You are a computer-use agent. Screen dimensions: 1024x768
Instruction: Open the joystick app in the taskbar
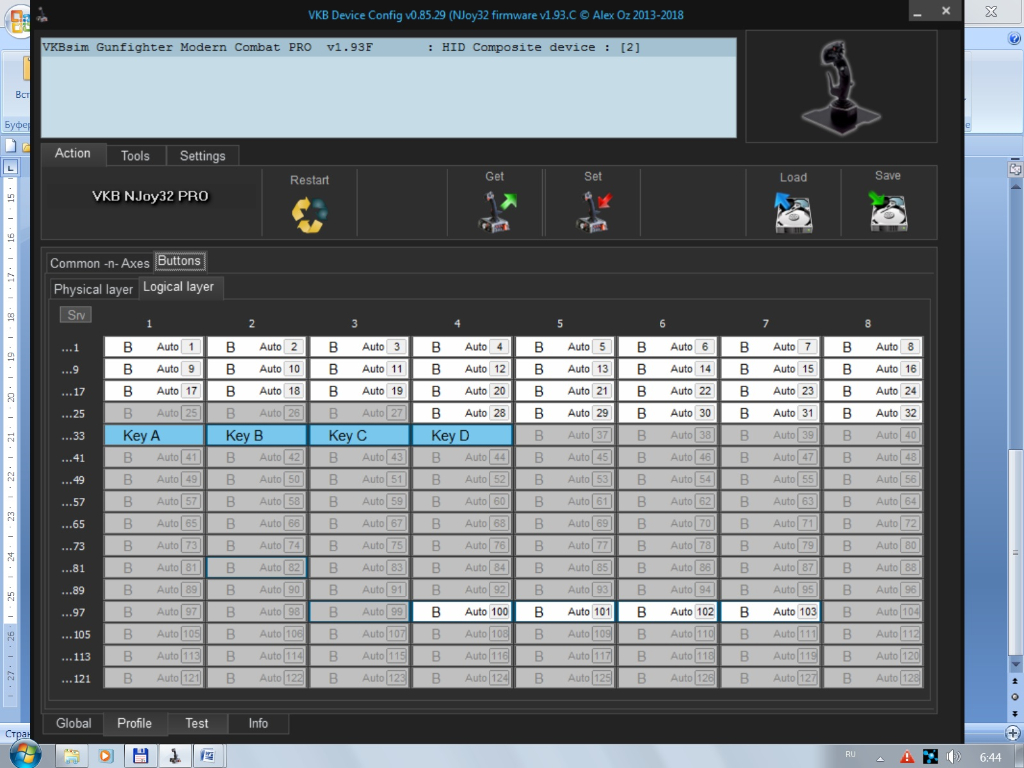point(174,755)
